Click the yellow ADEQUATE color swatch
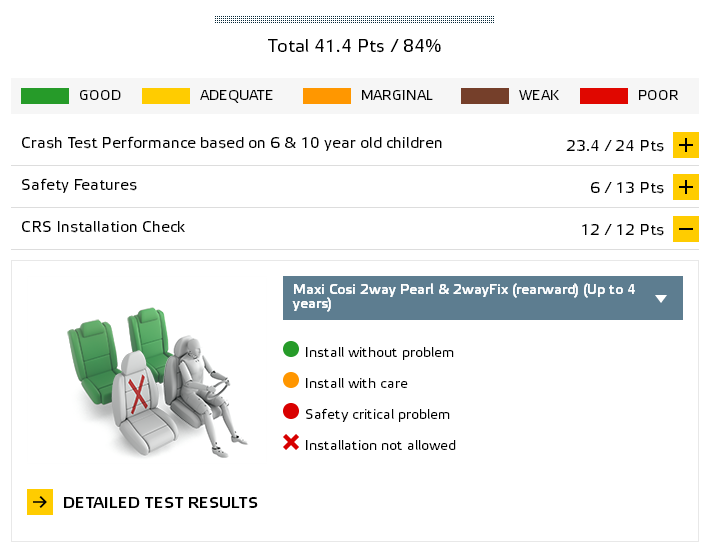 pos(166,96)
